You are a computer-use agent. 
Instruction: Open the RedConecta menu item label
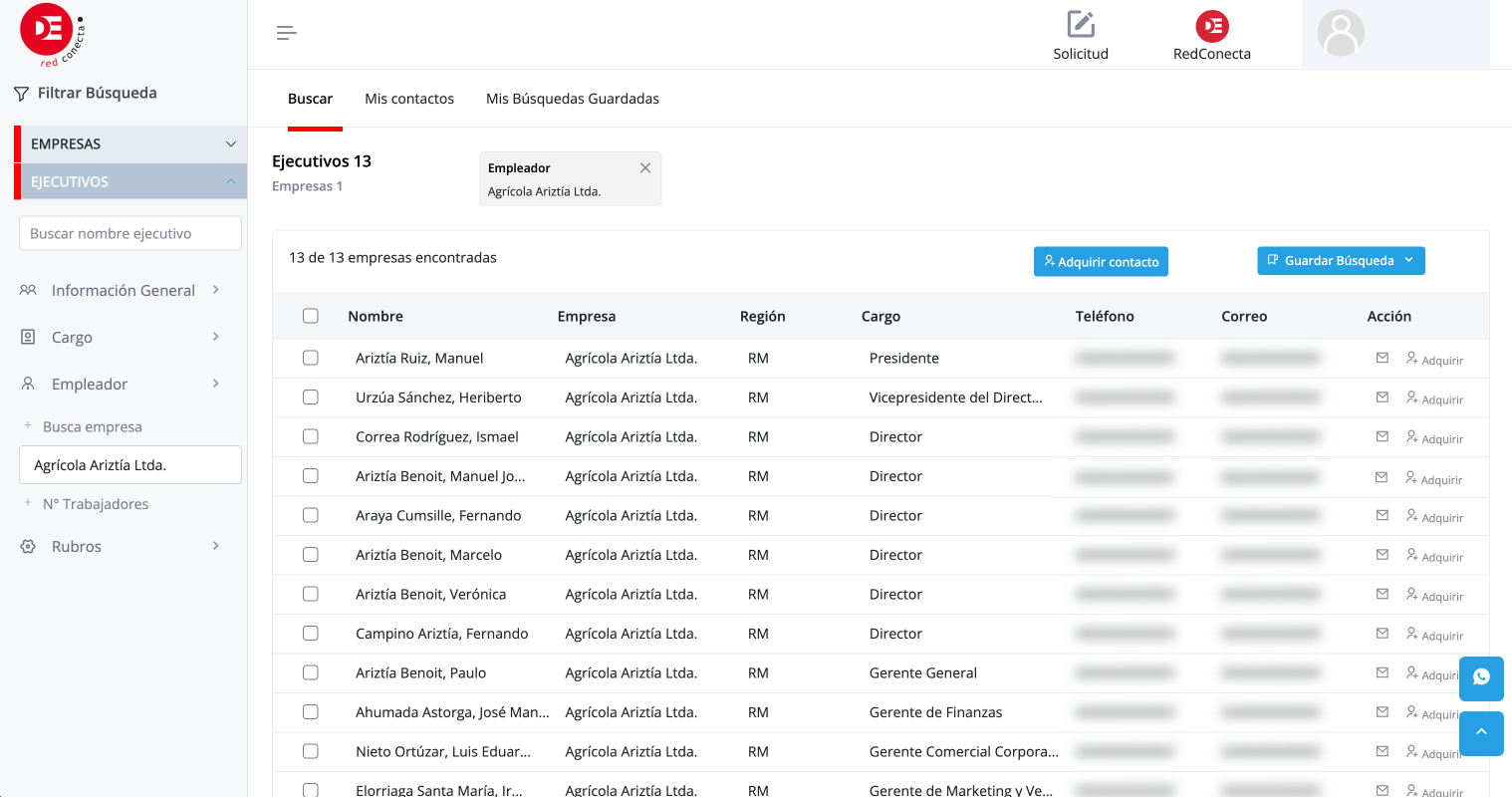1212,54
